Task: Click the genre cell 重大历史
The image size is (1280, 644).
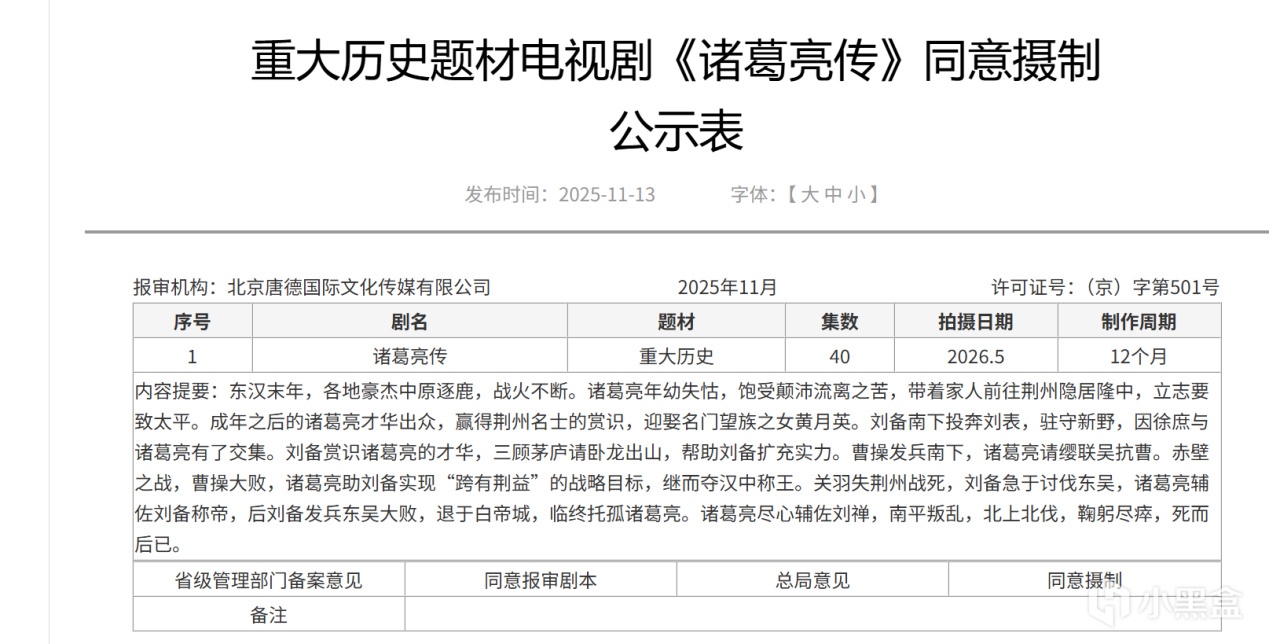Action: coord(676,356)
